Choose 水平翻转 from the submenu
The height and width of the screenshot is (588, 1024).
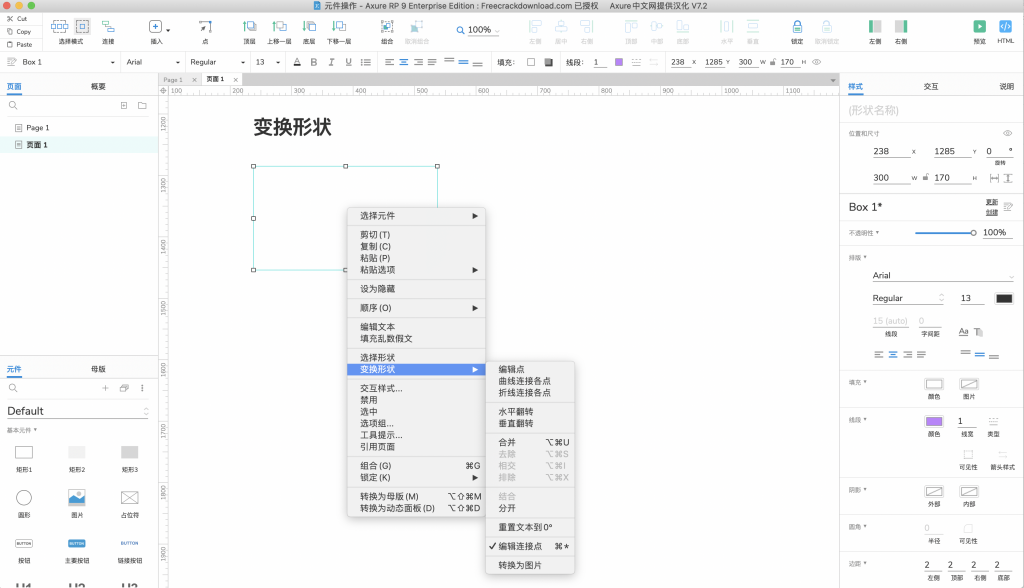tap(516, 411)
